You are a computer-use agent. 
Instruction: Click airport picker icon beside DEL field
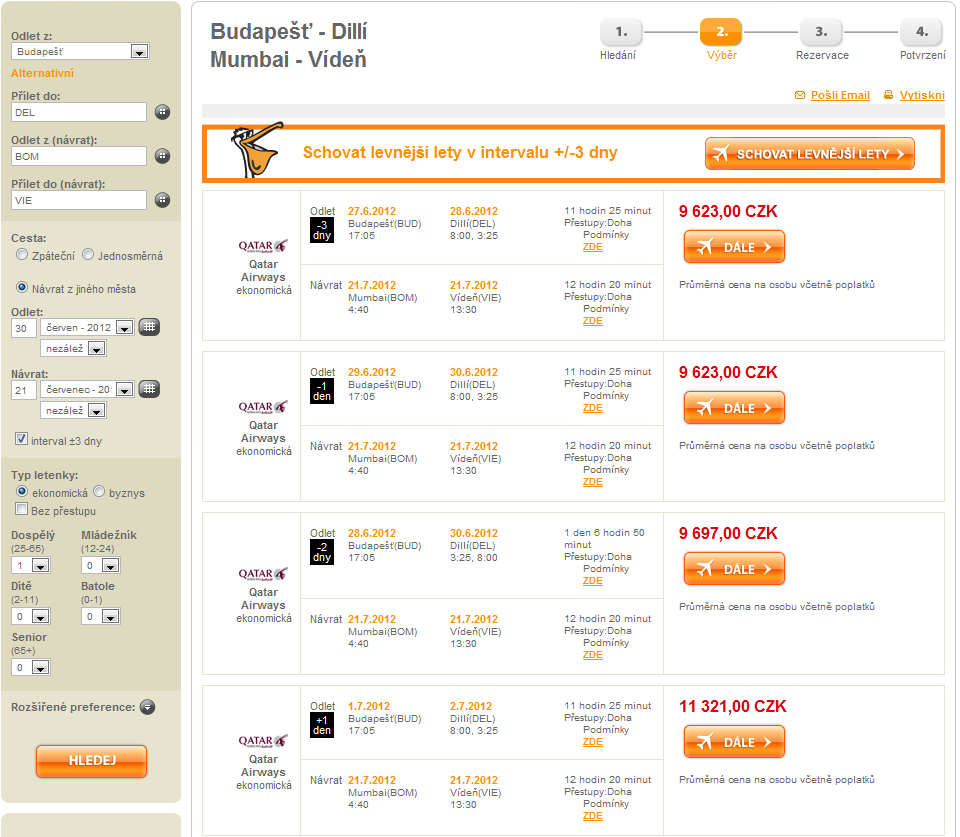[162, 112]
